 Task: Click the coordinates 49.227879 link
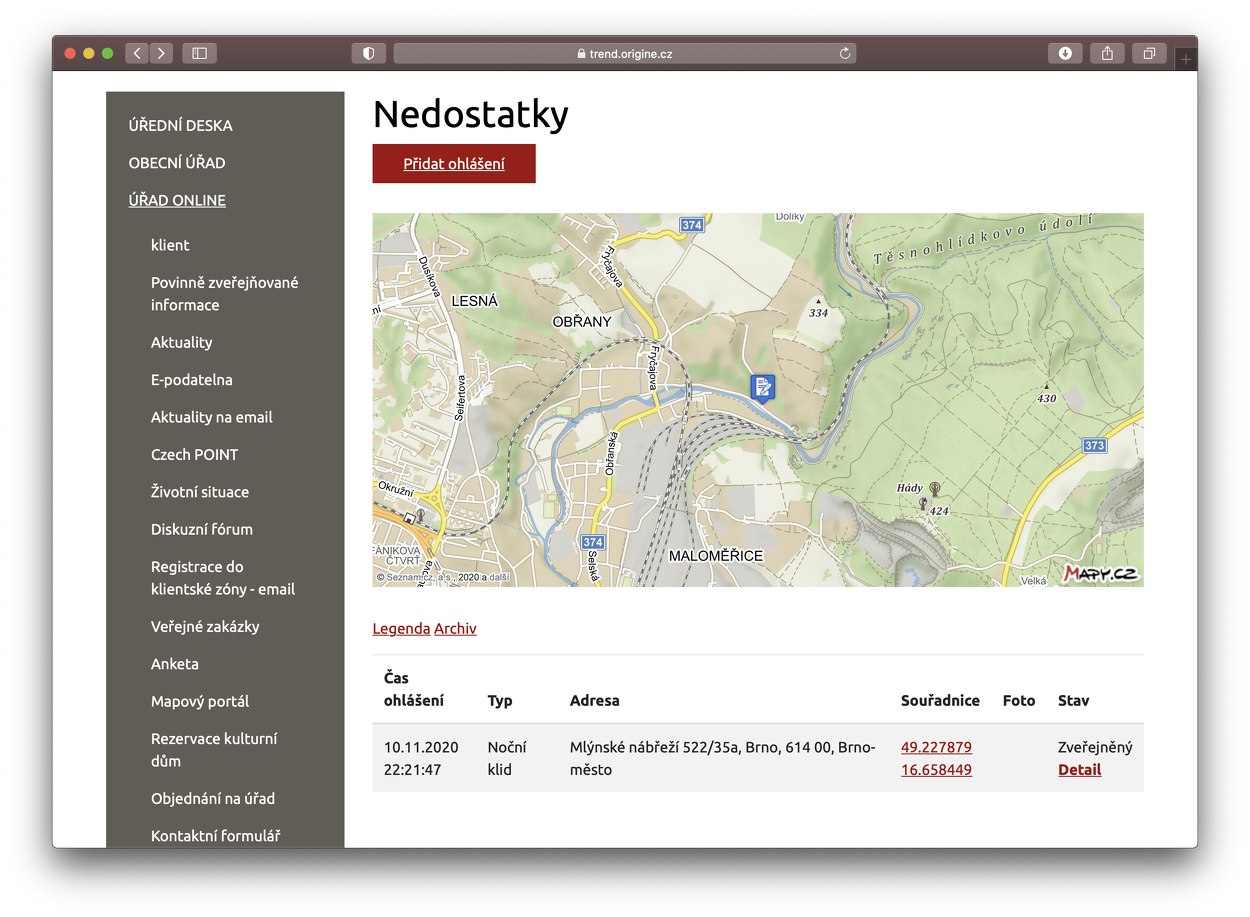[936, 747]
